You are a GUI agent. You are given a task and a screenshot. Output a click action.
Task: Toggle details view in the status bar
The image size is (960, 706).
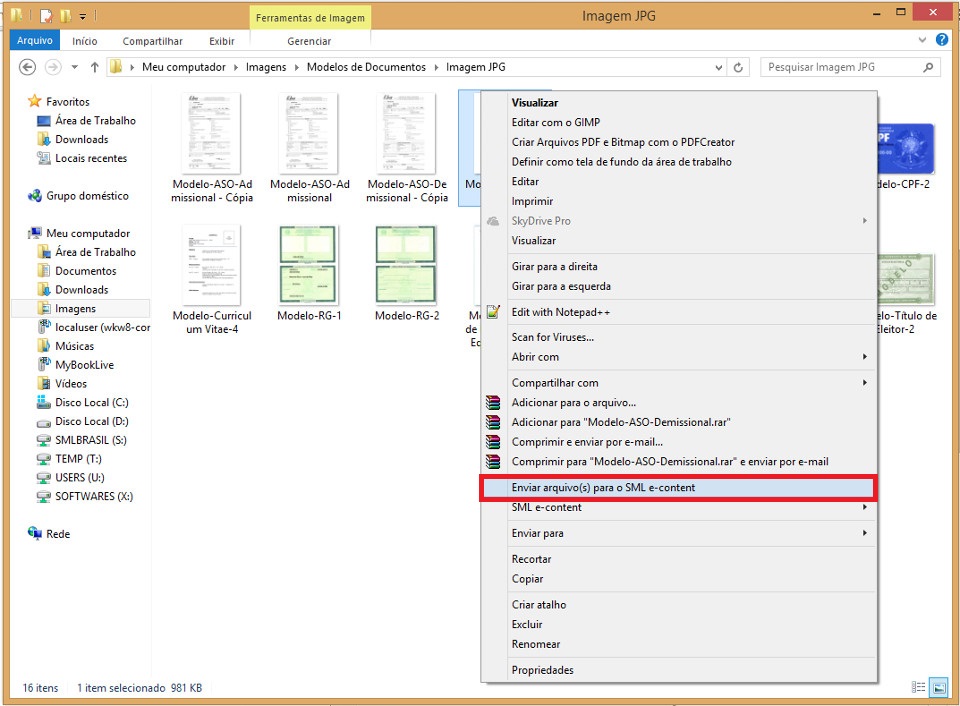coord(918,688)
